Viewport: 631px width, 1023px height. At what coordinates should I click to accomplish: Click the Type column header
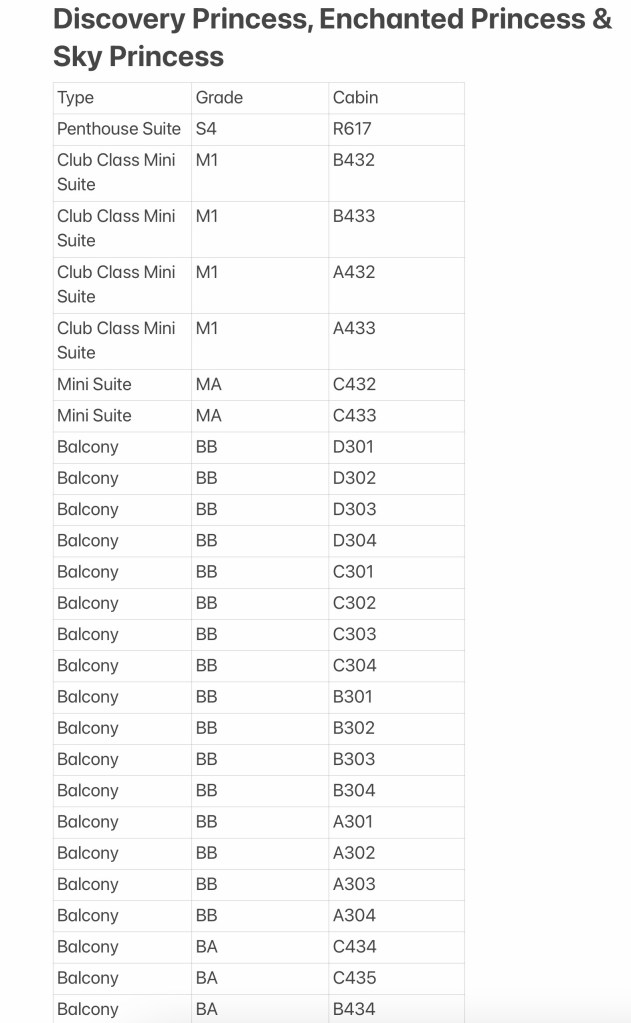[x=76, y=97]
